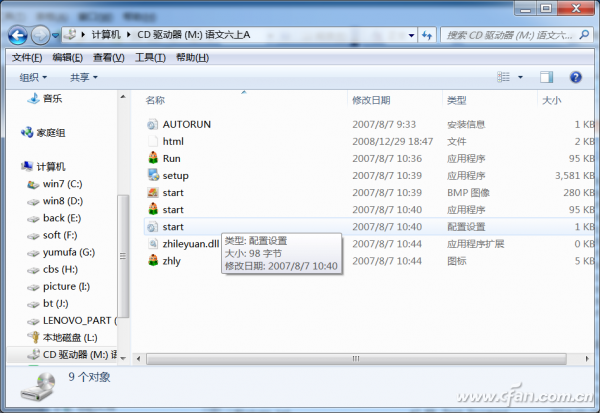Select the html file icon

click(153, 141)
